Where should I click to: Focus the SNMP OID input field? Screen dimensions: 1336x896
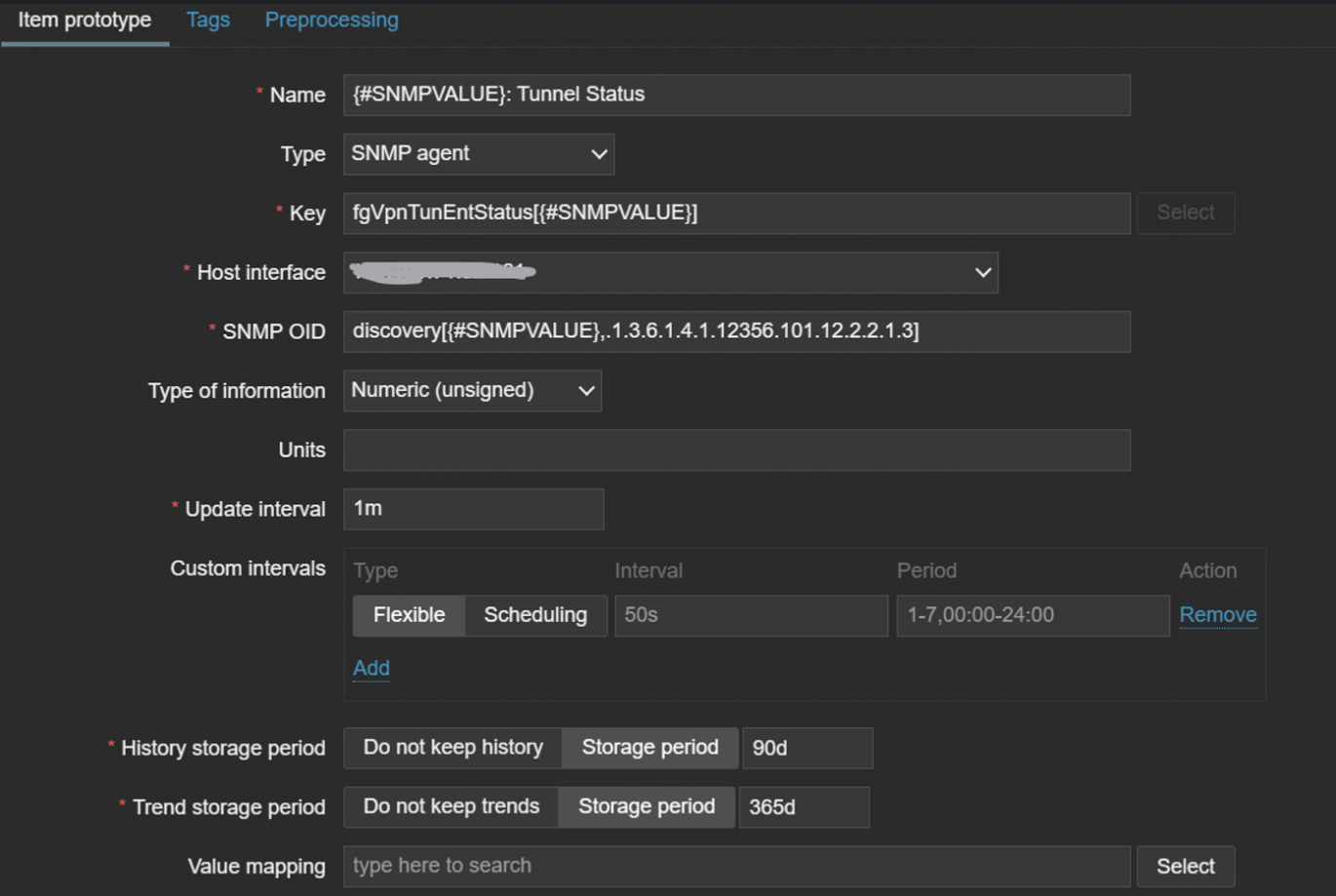736,331
